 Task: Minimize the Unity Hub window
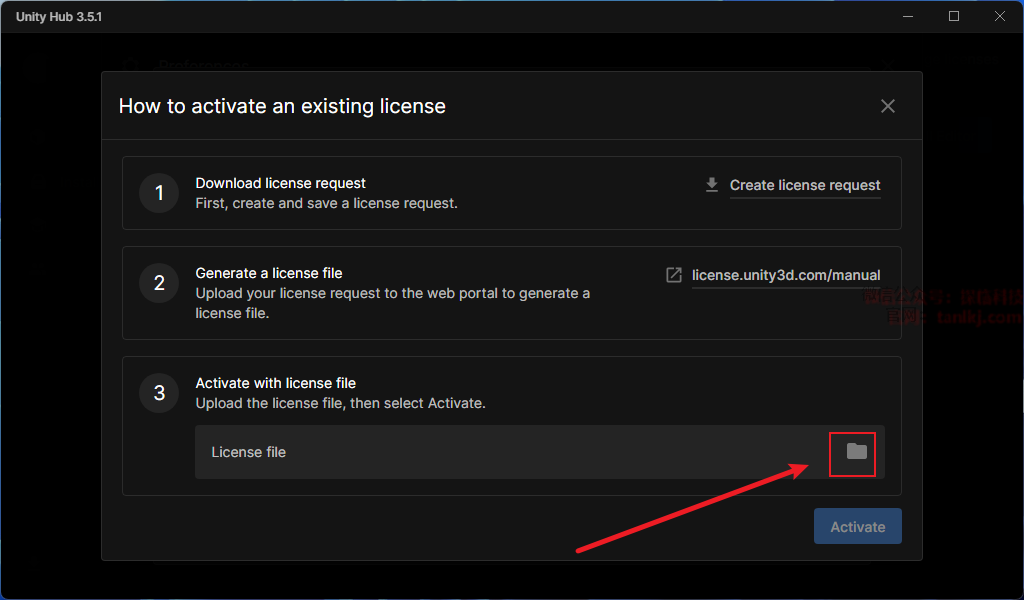click(908, 16)
